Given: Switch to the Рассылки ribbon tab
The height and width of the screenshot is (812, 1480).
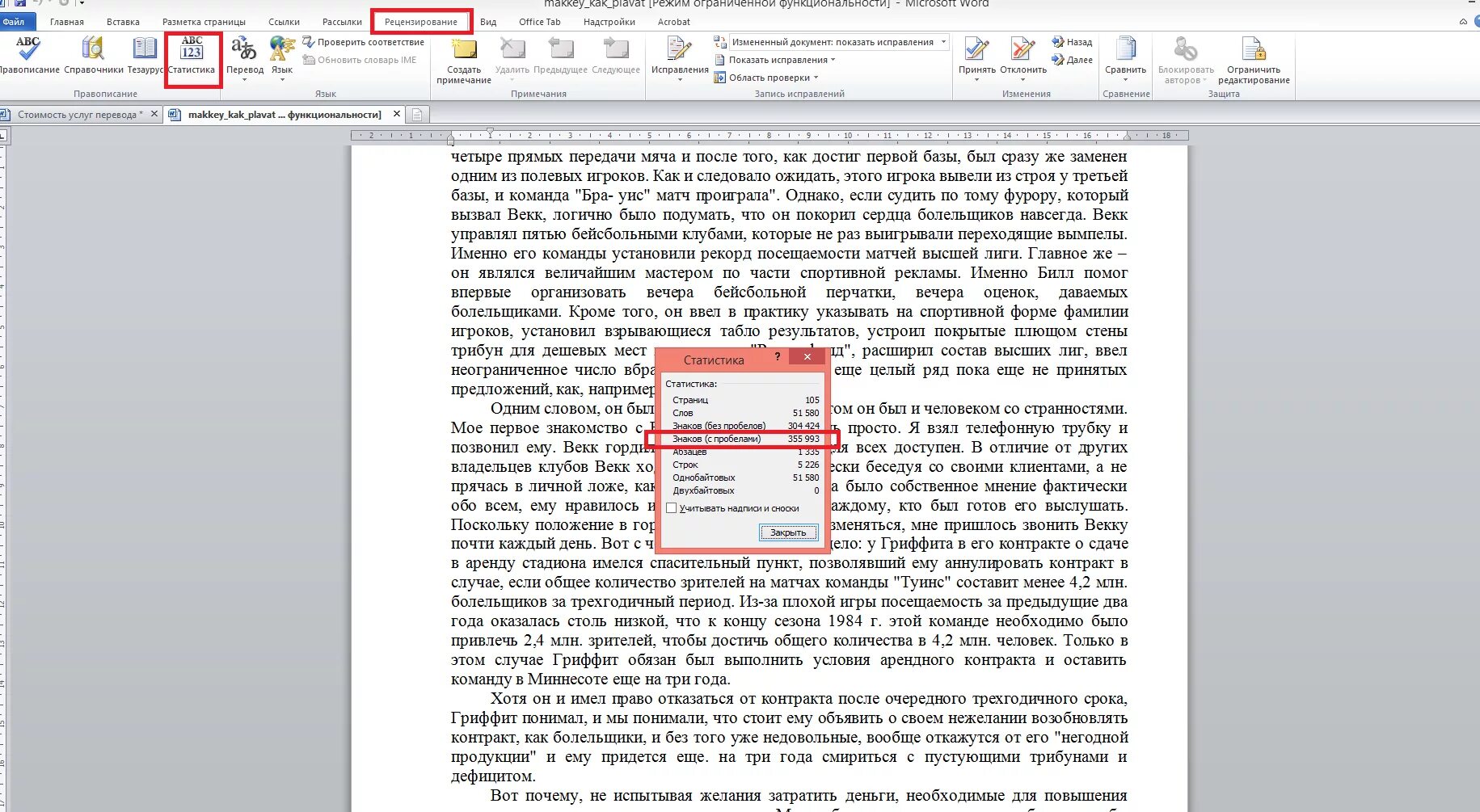Looking at the screenshot, I should point(342,22).
